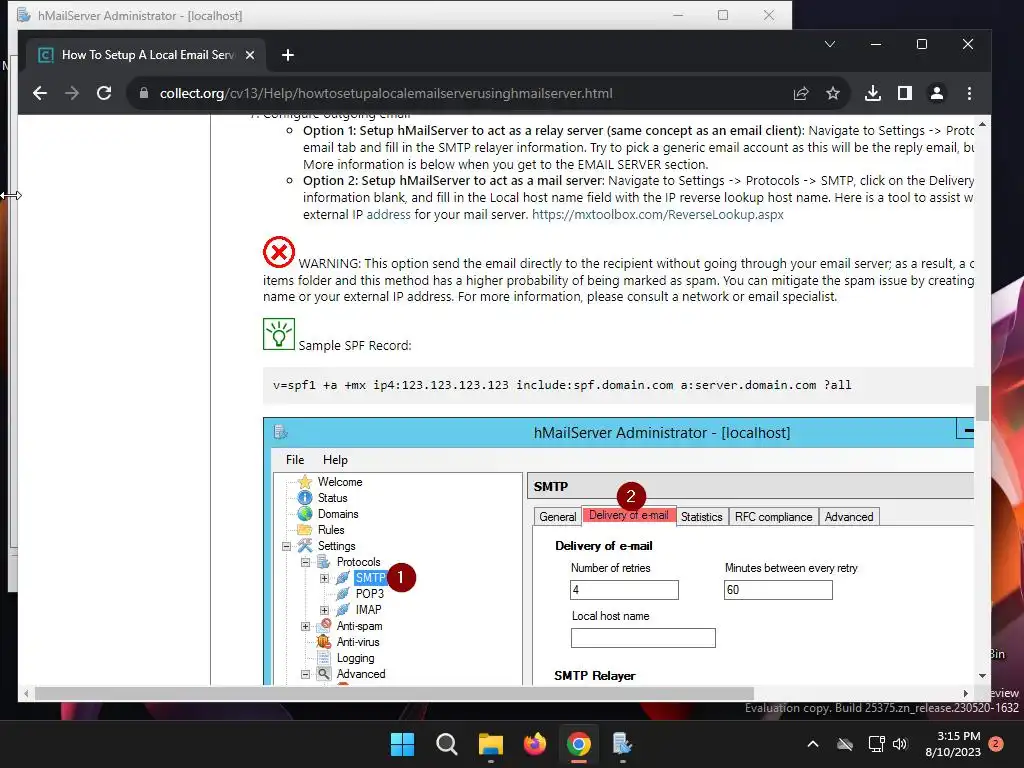Image resolution: width=1024 pixels, height=768 pixels.
Task: Open Chrome three-dot menu
Action: [x=969, y=93]
